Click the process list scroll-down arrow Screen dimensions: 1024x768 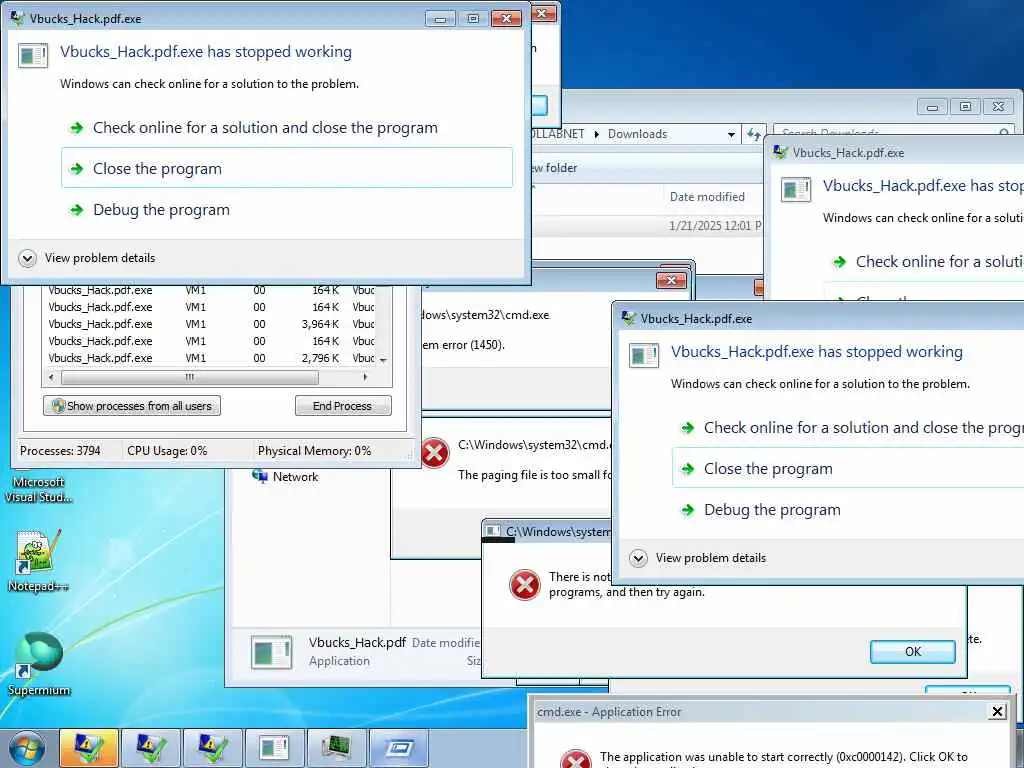[383, 360]
